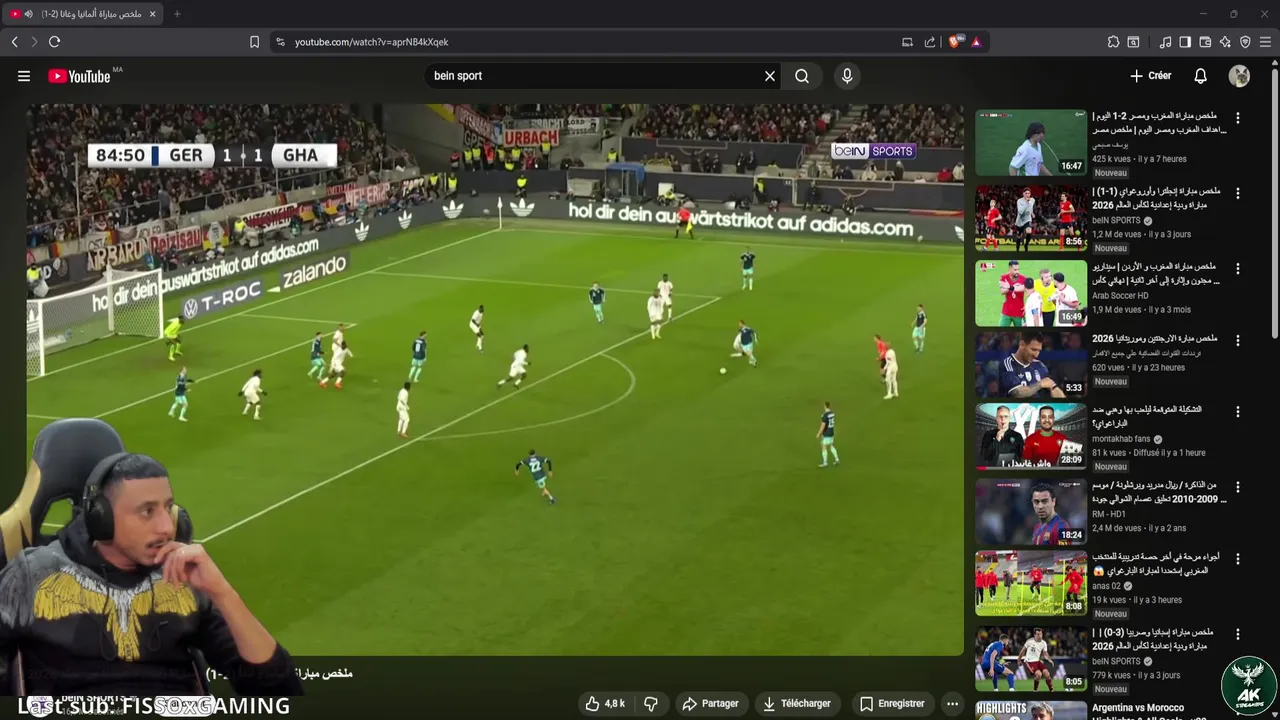This screenshot has width=1280, height=720.
Task: Open the 18:24 RM - HD1 thumbnail
Action: 1031,512
